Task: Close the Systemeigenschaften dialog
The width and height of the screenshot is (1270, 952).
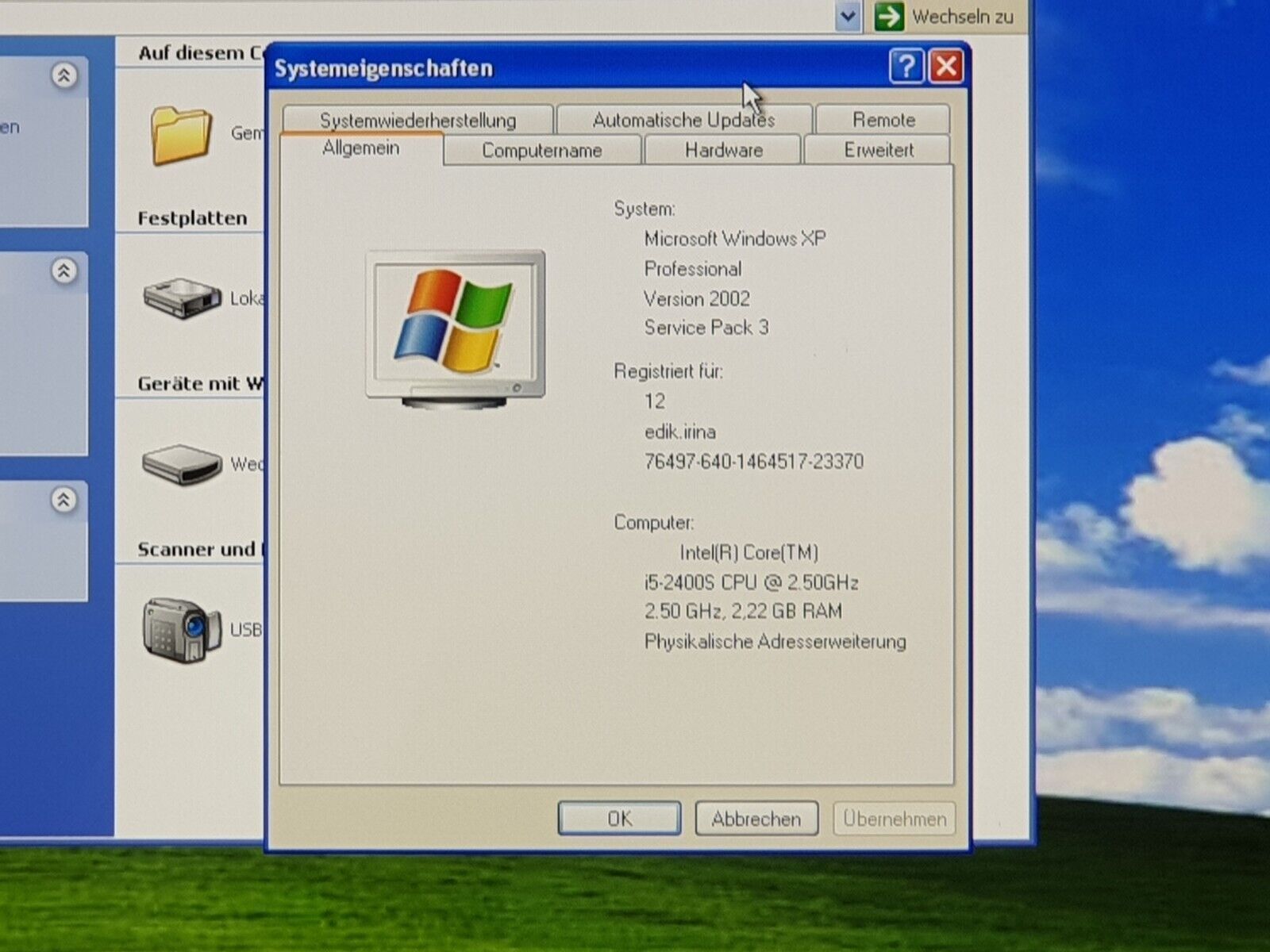Action: pyautogui.click(x=946, y=67)
